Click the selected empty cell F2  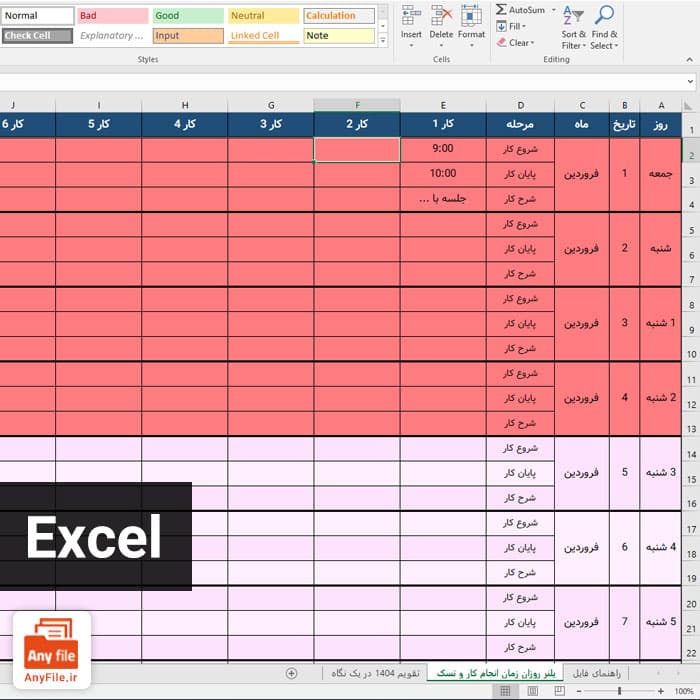point(357,150)
